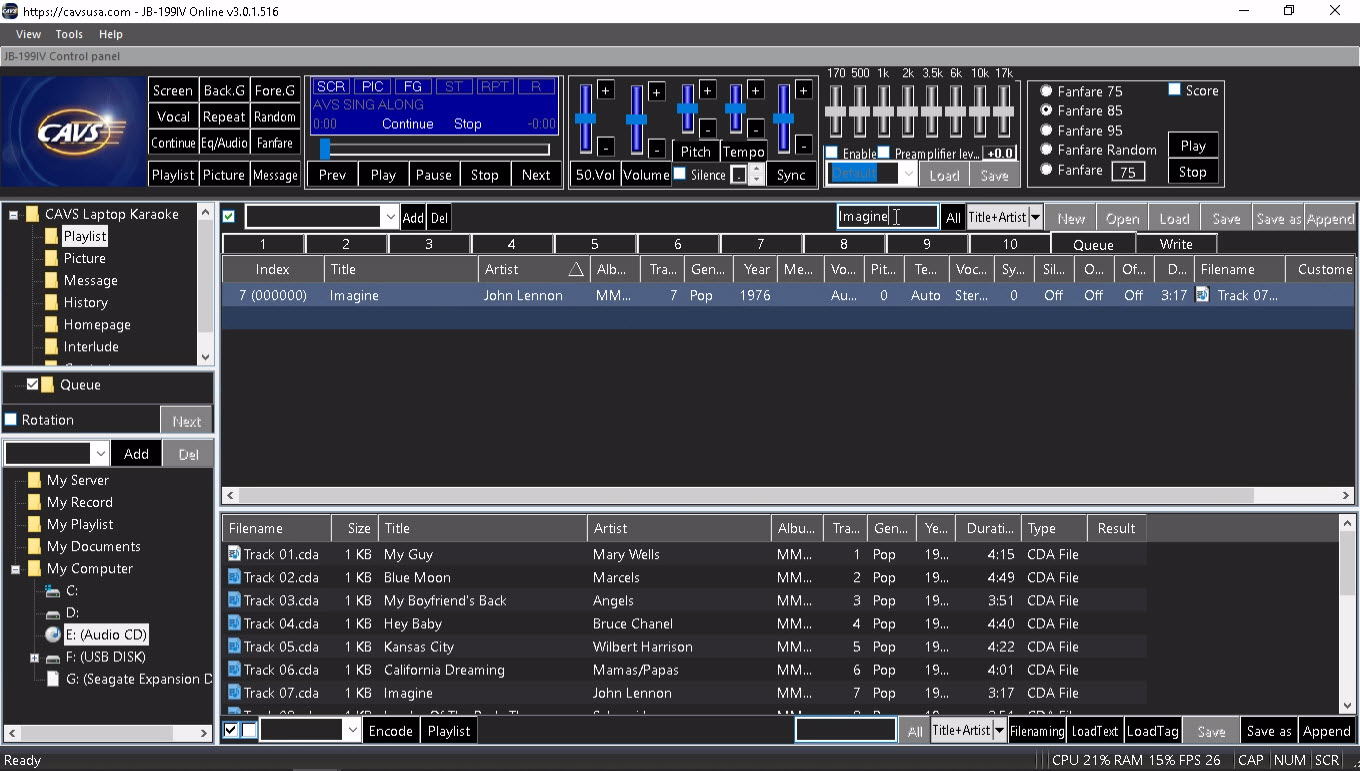Click the Track 03.cda file icon
This screenshot has height=771, width=1360.
235,600
